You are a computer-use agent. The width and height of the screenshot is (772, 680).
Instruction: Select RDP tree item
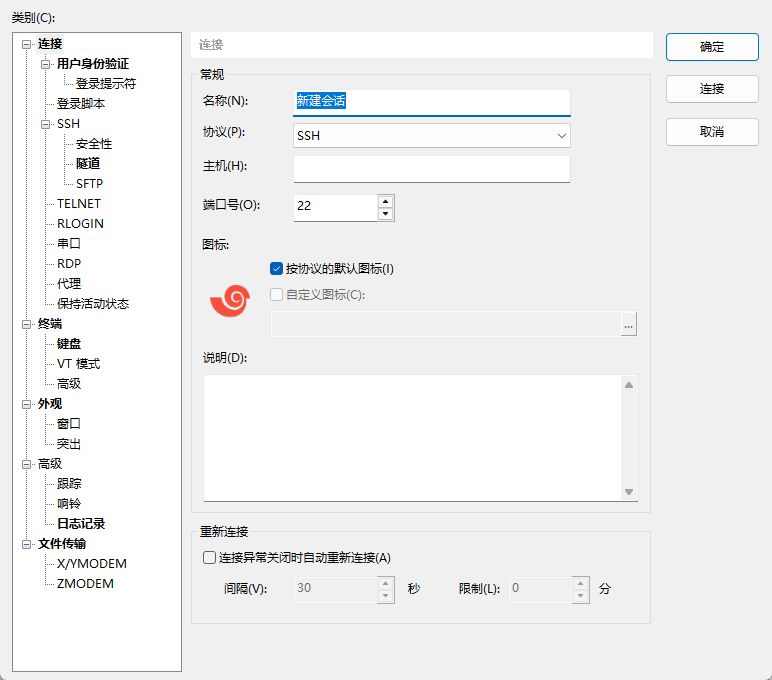69,264
